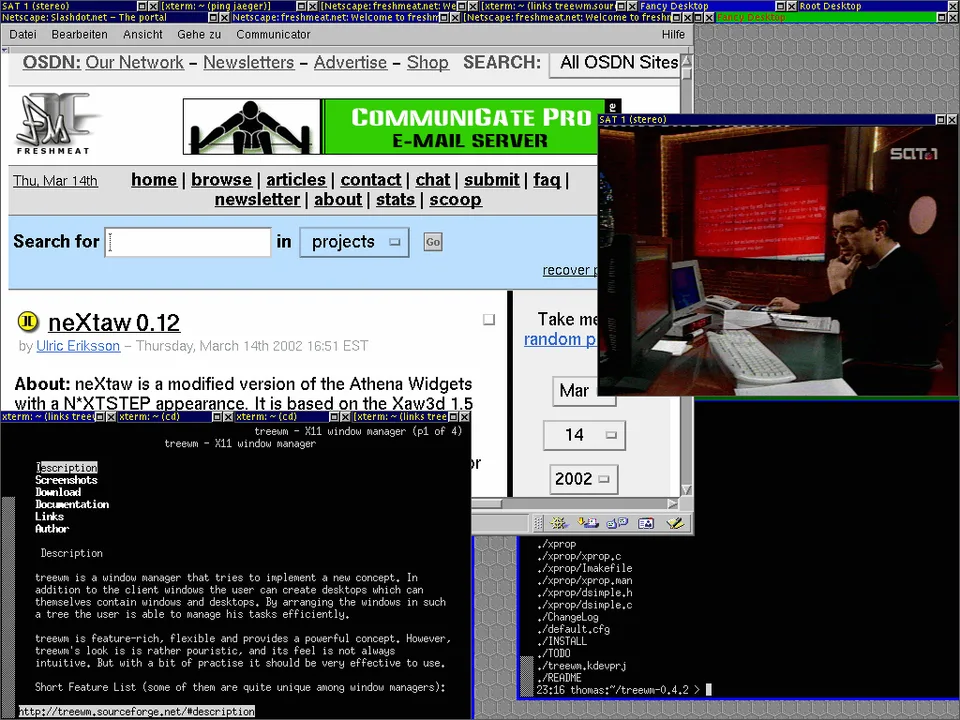Screen dimensions: 960x720
Task: Open the Bearbeiten menu
Action: tap(80, 34)
